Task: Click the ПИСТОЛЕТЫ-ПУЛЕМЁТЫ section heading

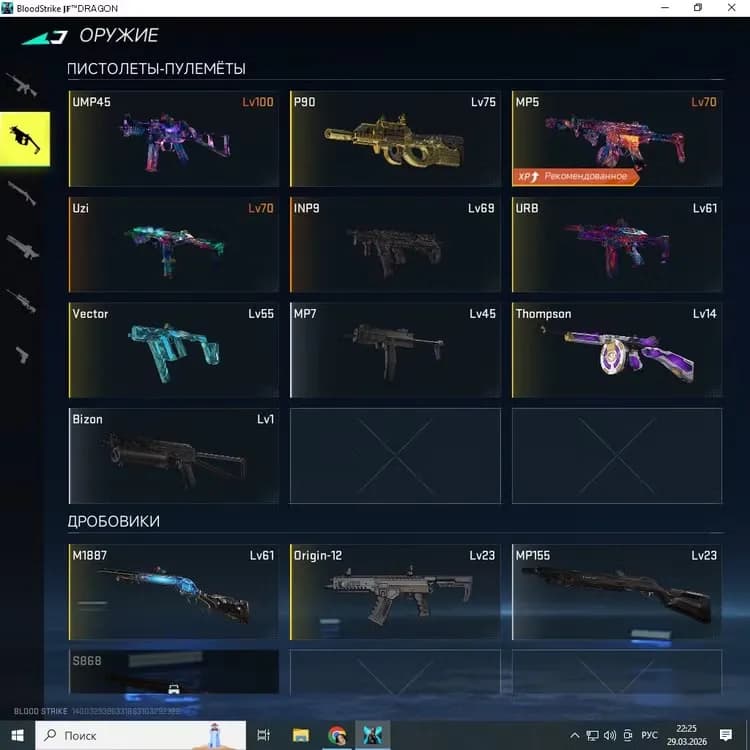Action: (x=156, y=69)
